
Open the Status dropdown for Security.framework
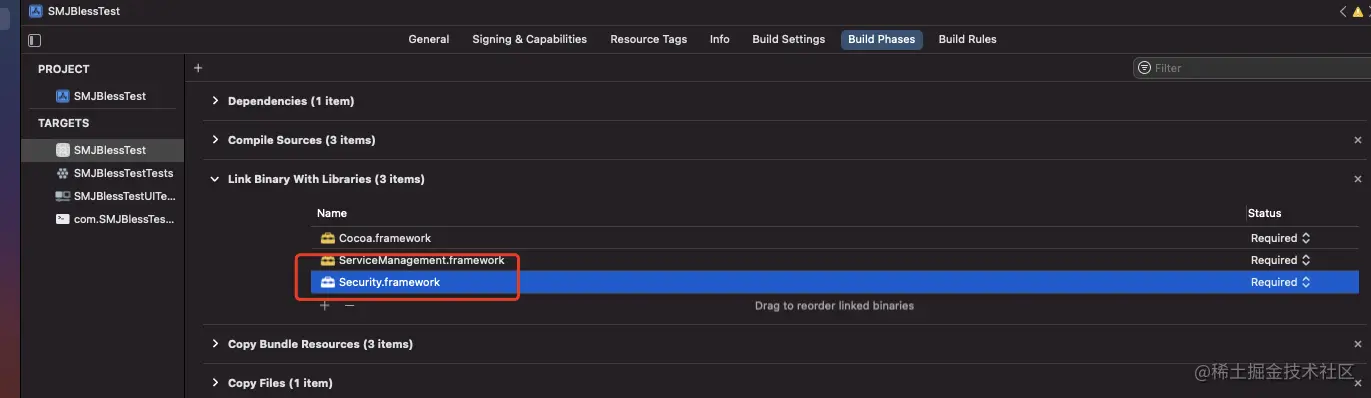tap(1280, 282)
